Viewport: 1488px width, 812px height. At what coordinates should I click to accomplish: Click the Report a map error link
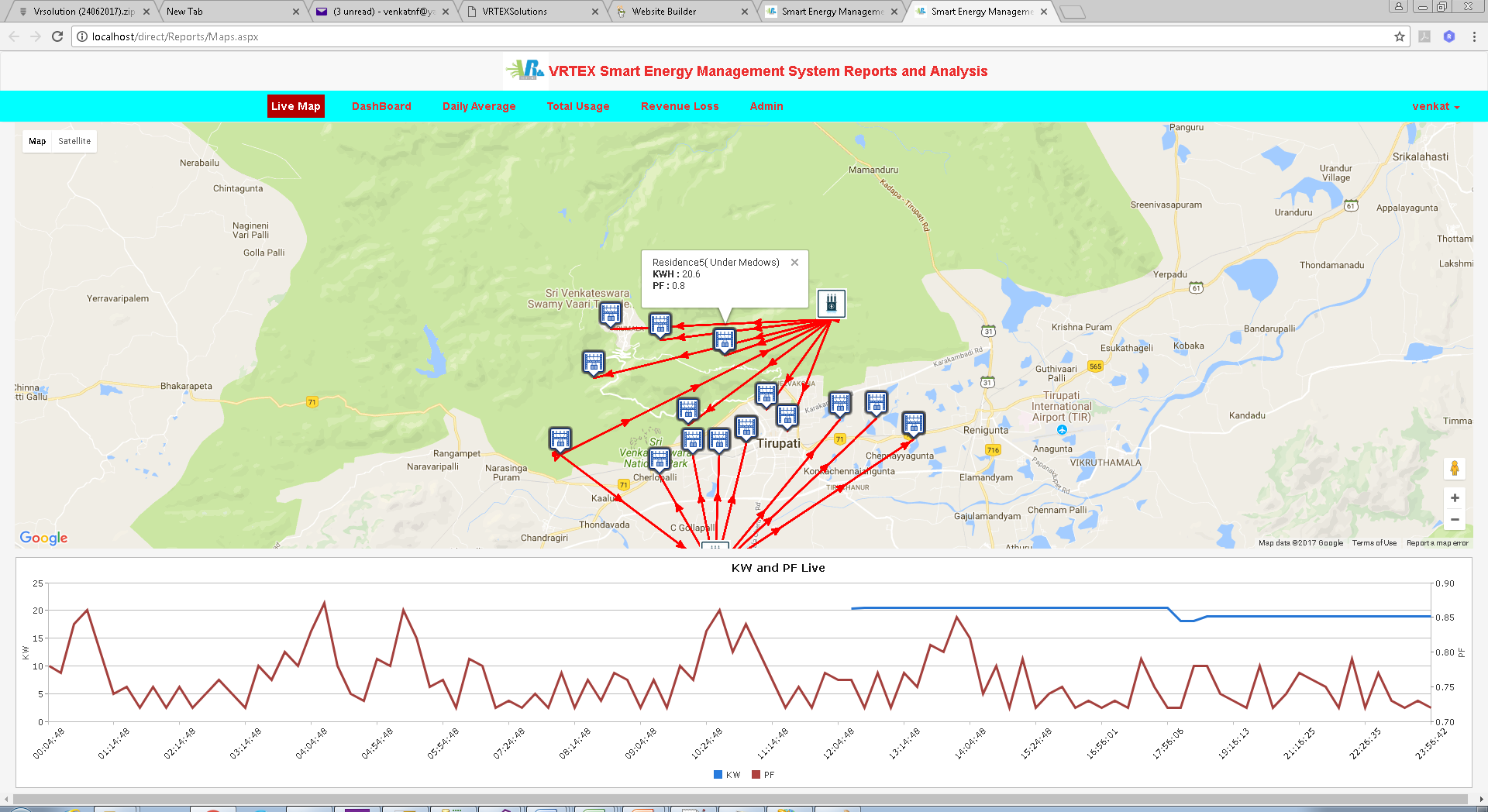pos(1437,543)
